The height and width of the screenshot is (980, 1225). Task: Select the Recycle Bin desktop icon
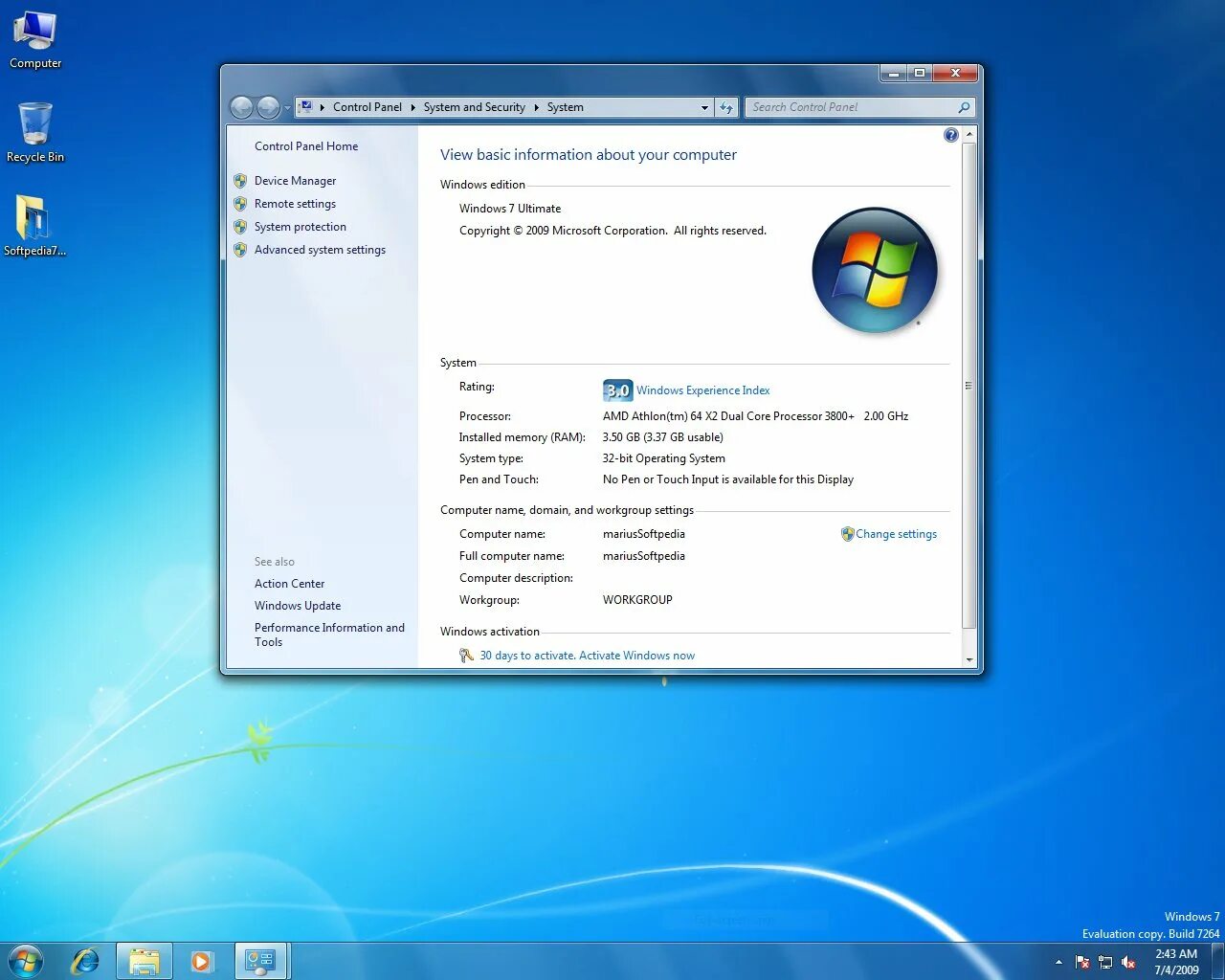click(35, 132)
